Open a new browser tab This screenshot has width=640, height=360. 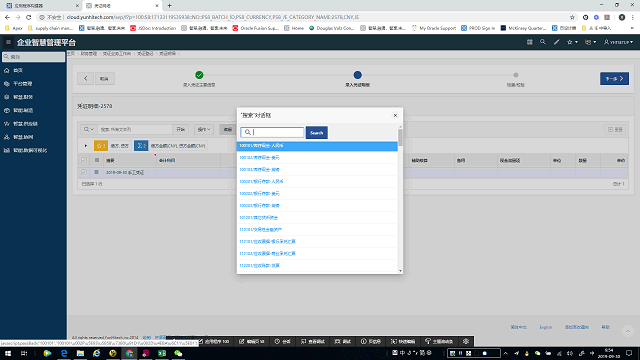(169, 6)
